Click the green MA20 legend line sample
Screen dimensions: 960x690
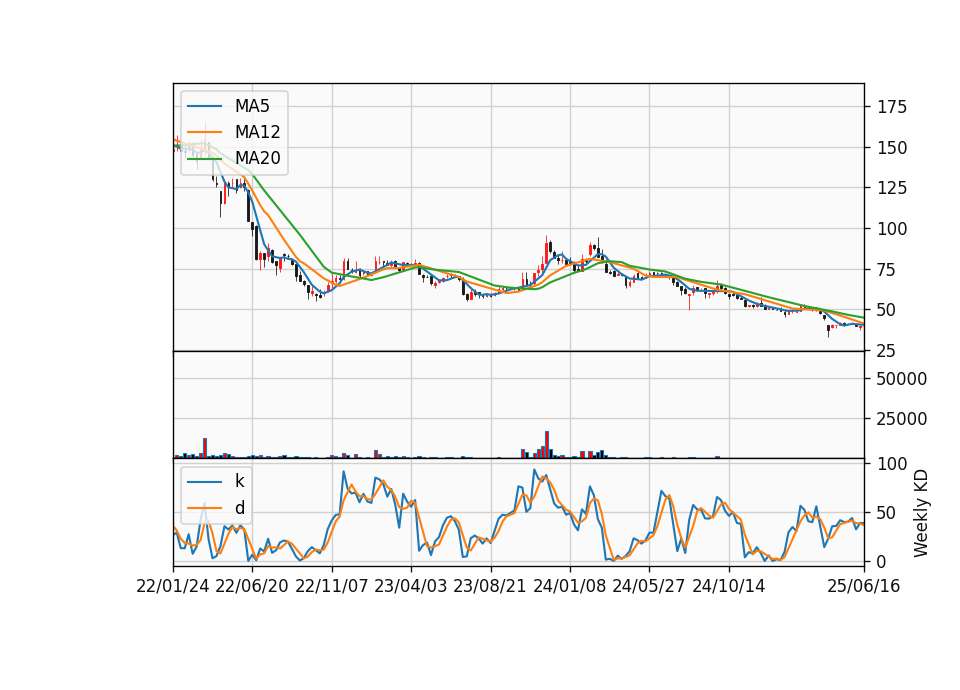click(x=204, y=159)
